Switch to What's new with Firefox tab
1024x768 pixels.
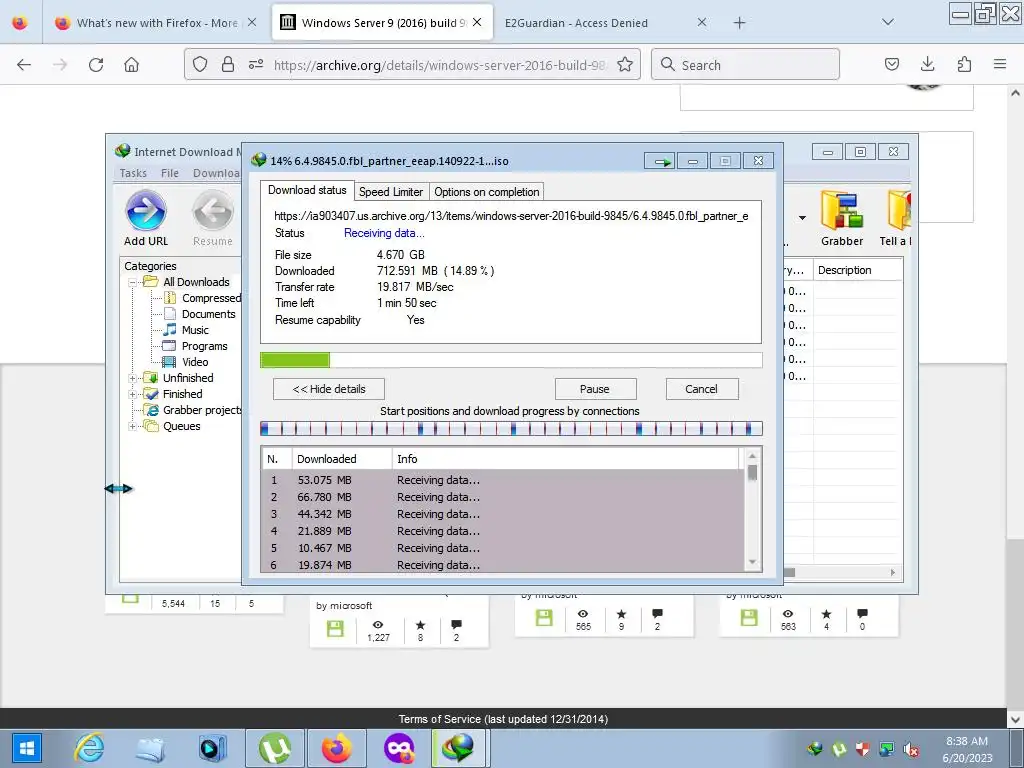tap(157, 23)
